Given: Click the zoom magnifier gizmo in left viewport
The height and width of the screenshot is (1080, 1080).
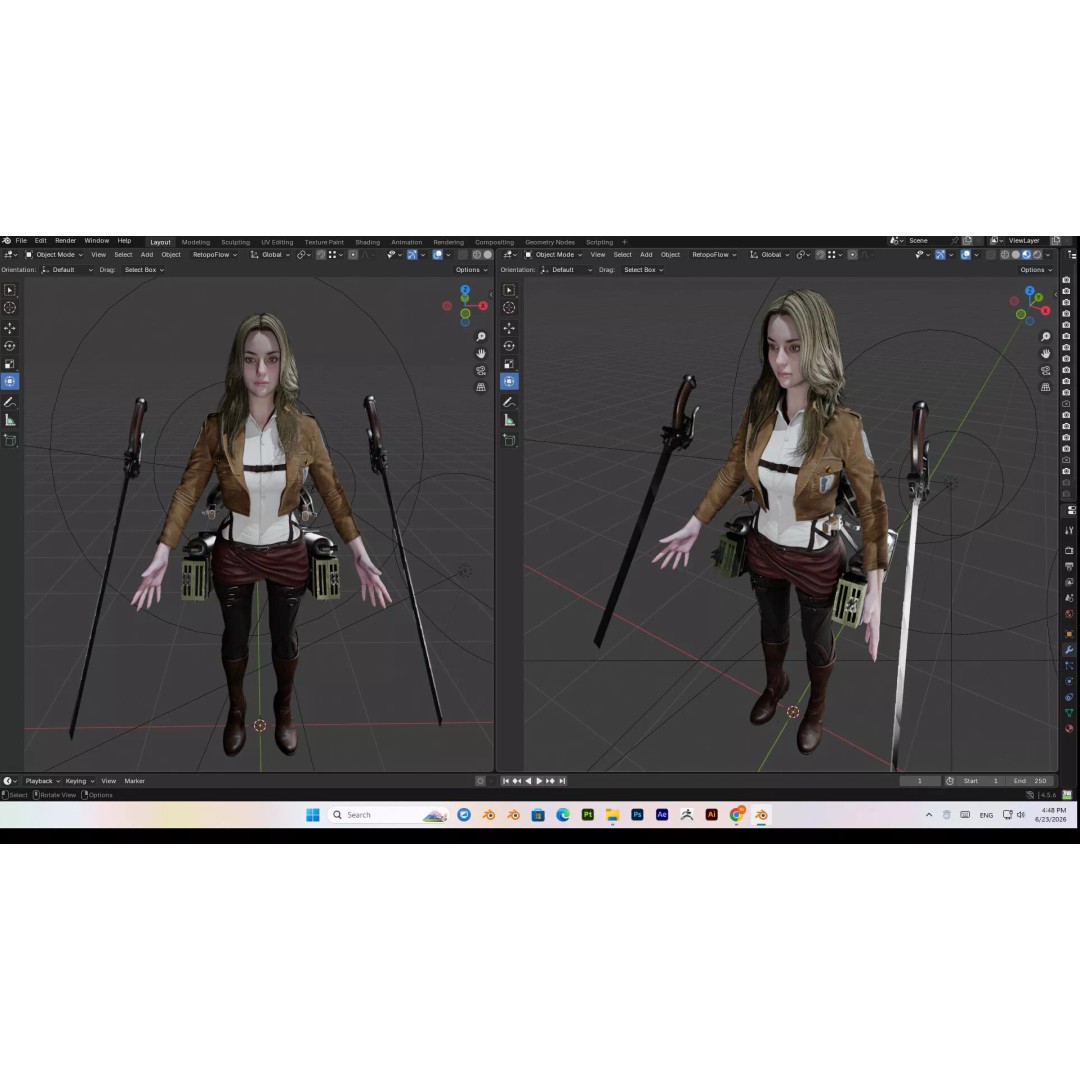Looking at the screenshot, I should point(481,337).
